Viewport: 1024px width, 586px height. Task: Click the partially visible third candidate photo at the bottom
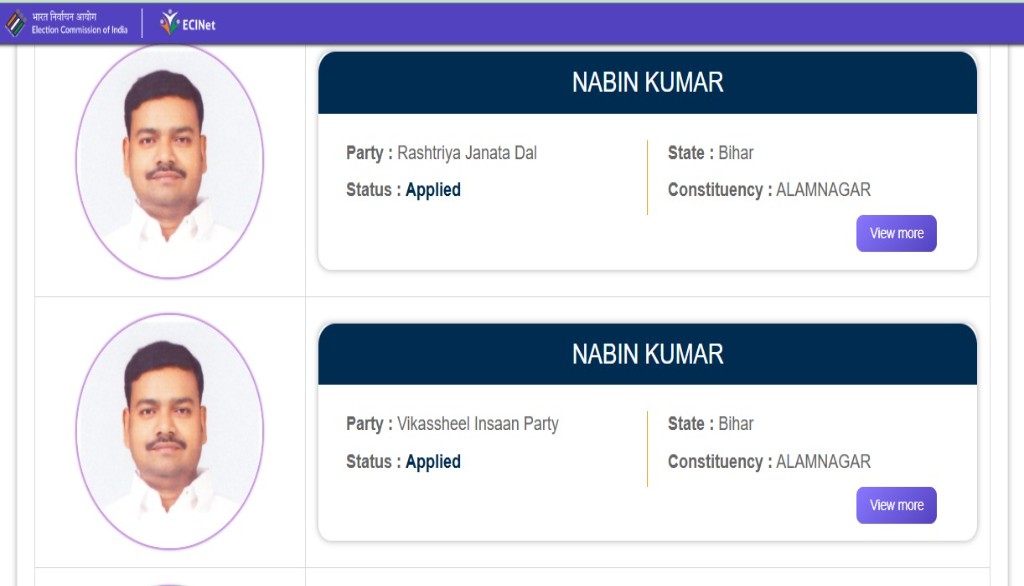coord(169,582)
